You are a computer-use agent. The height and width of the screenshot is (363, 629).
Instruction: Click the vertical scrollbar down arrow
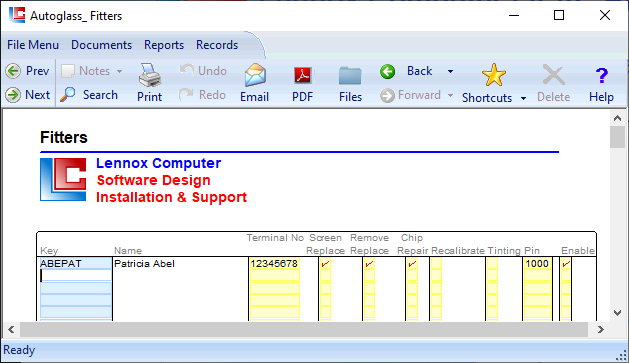(x=617, y=313)
